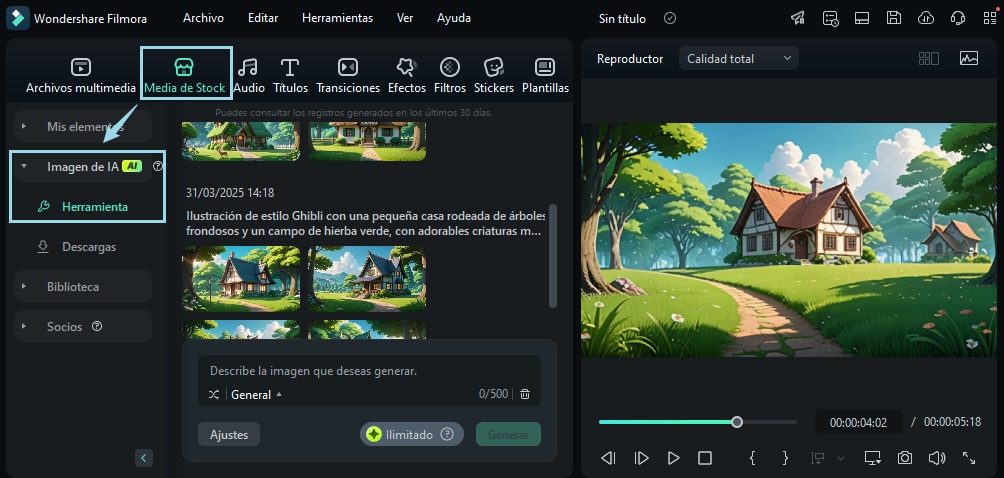The width and height of the screenshot is (1004, 478).
Task: Set mark in with left brace
Action: [753, 458]
